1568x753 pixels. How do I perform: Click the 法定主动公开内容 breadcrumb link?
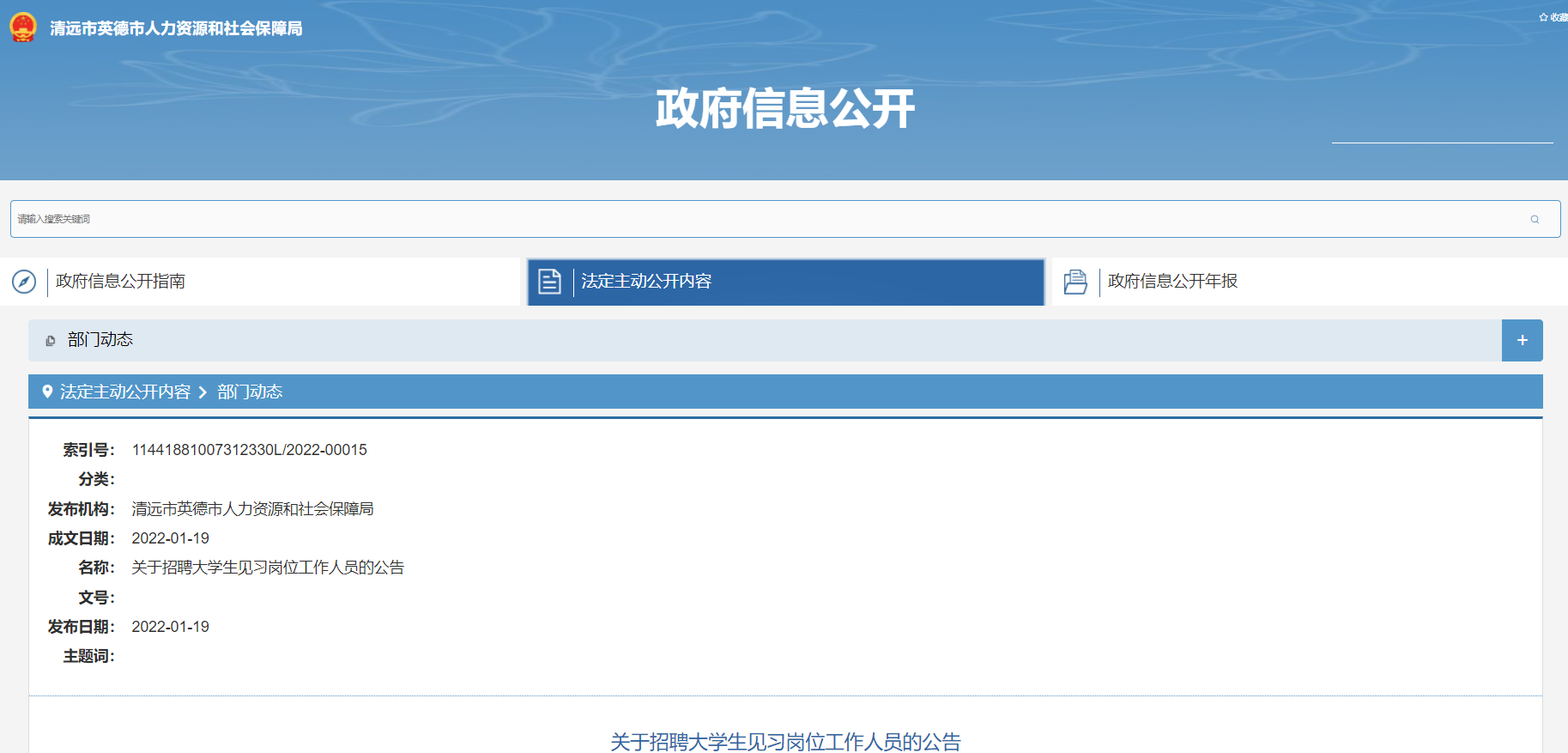(125, 392)
